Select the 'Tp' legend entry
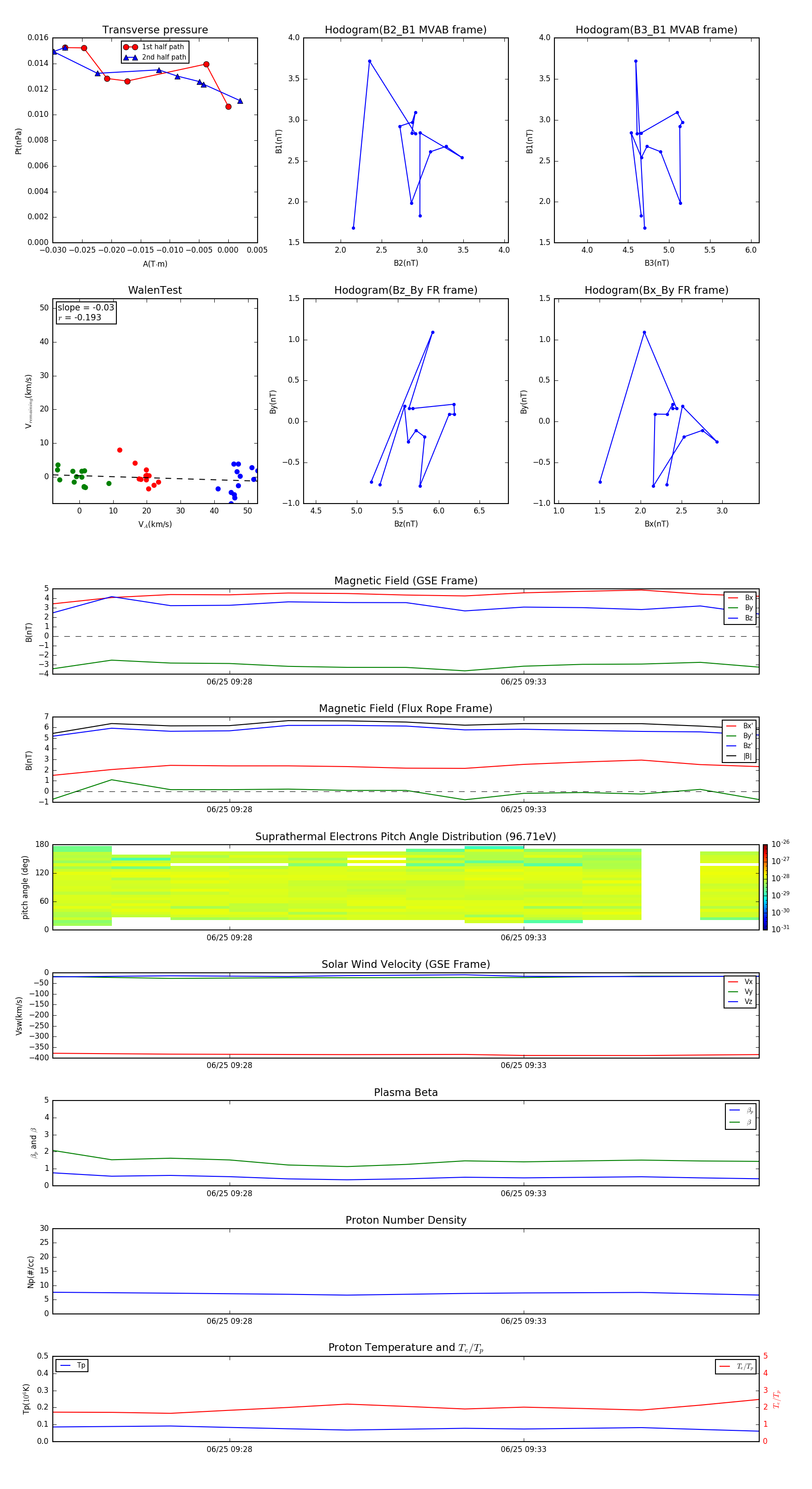Screen dimensions: 812x1489 click(x=72, y=1366)
